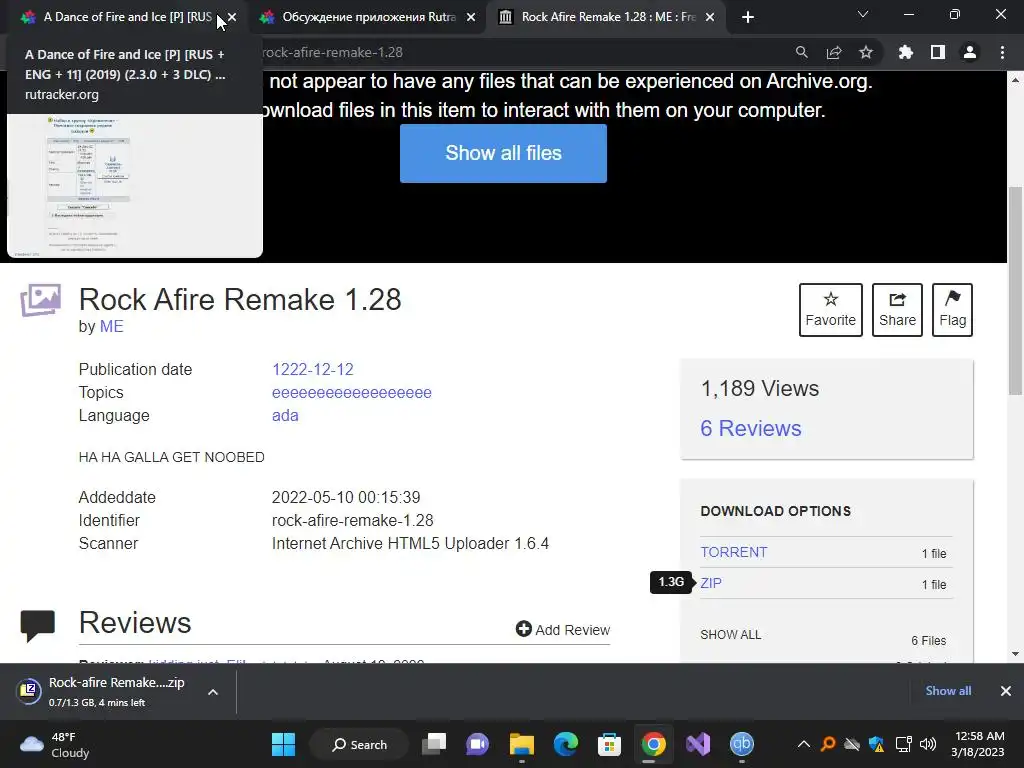Open the tab search chevron
Image resolution: width=1024 pixels, height=768 pixels.
click(x=863, y=14)
